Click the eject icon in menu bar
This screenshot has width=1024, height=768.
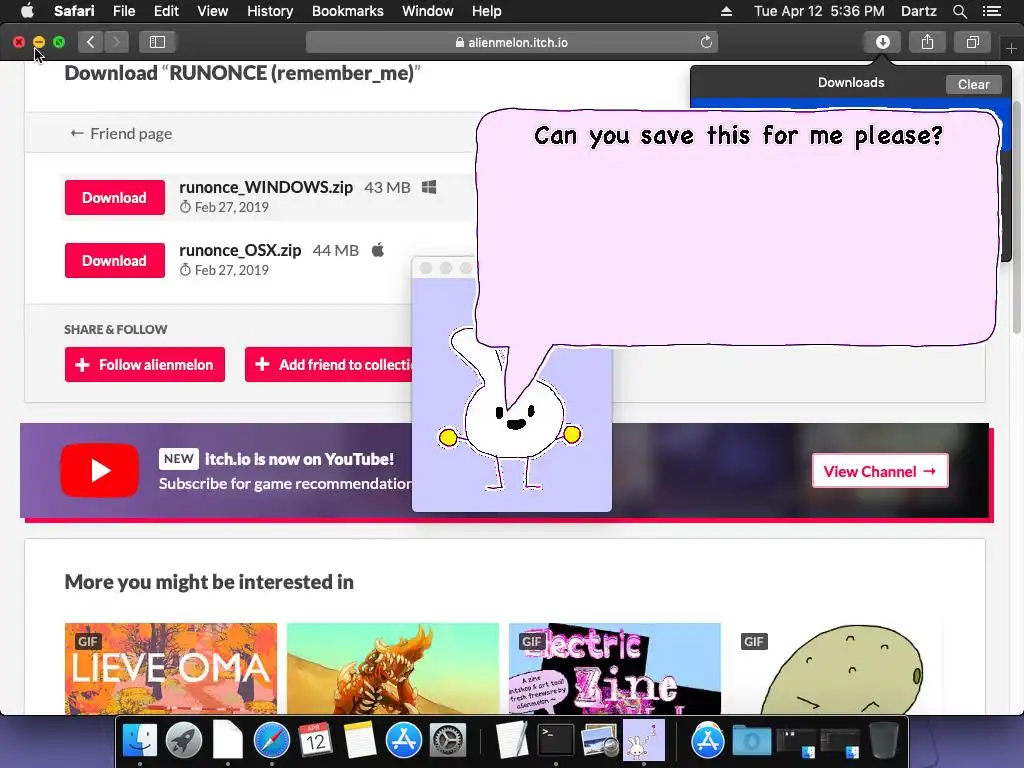tap(726, 11)
